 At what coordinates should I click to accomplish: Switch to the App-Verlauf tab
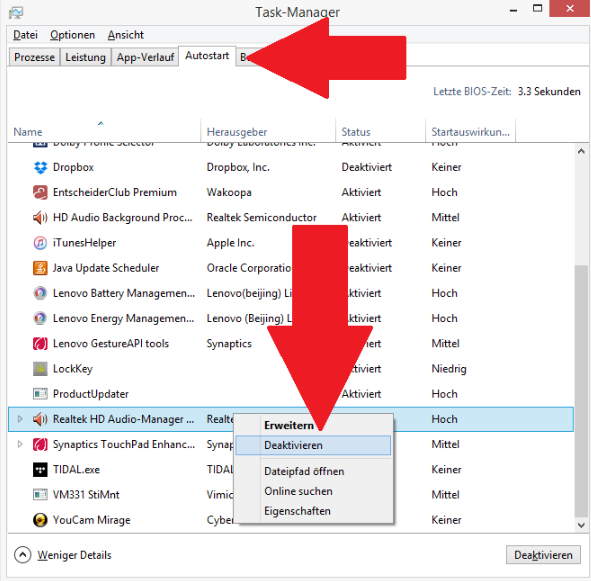coord(145,57)
